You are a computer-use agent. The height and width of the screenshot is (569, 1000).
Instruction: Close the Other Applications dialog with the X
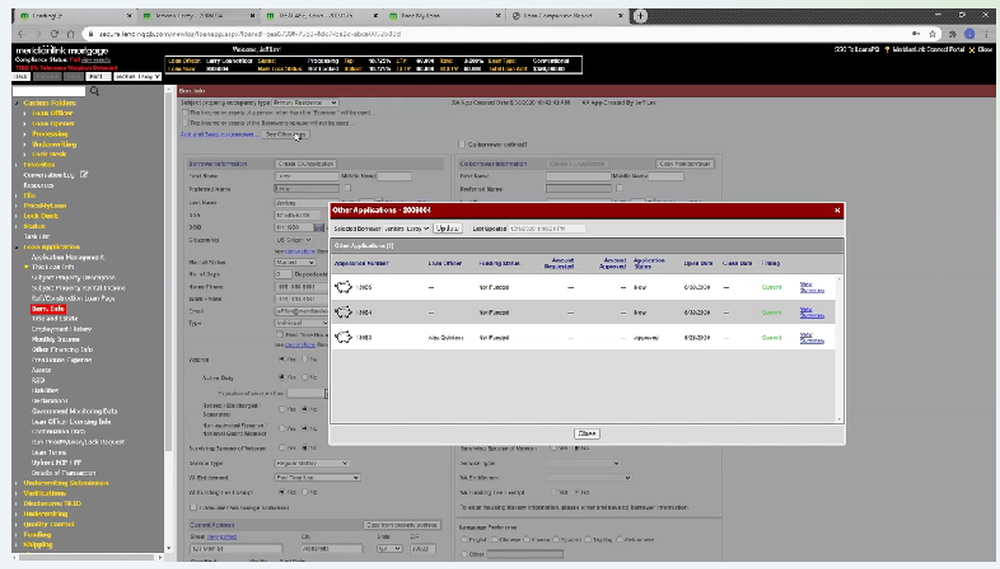click(837, 210)
